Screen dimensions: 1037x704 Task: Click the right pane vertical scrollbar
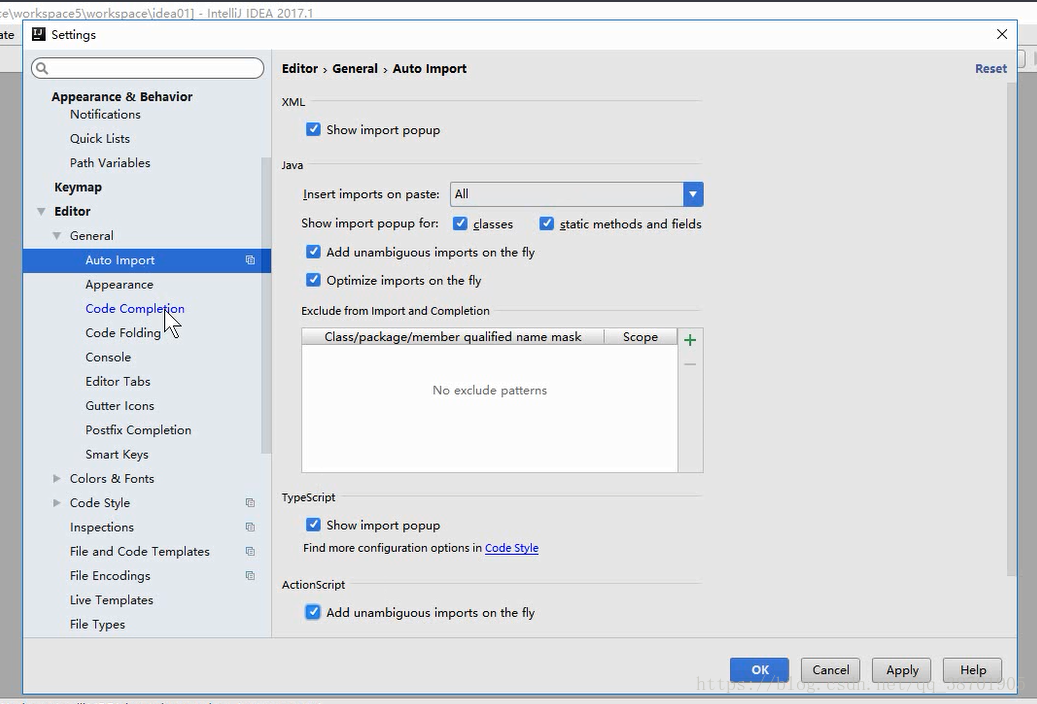click(1012, 329)
